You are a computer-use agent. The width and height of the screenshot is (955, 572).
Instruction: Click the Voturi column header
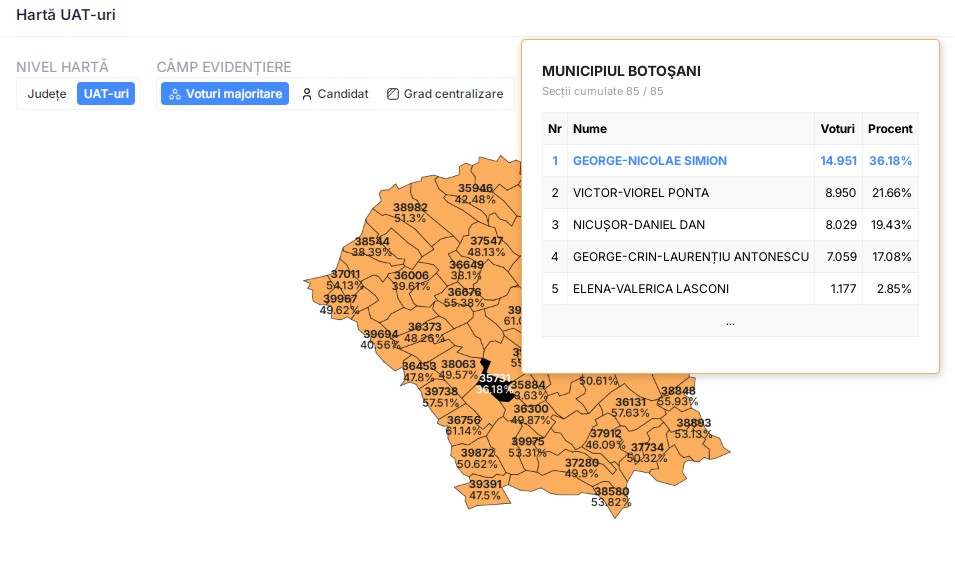click(x=837, y=128)
